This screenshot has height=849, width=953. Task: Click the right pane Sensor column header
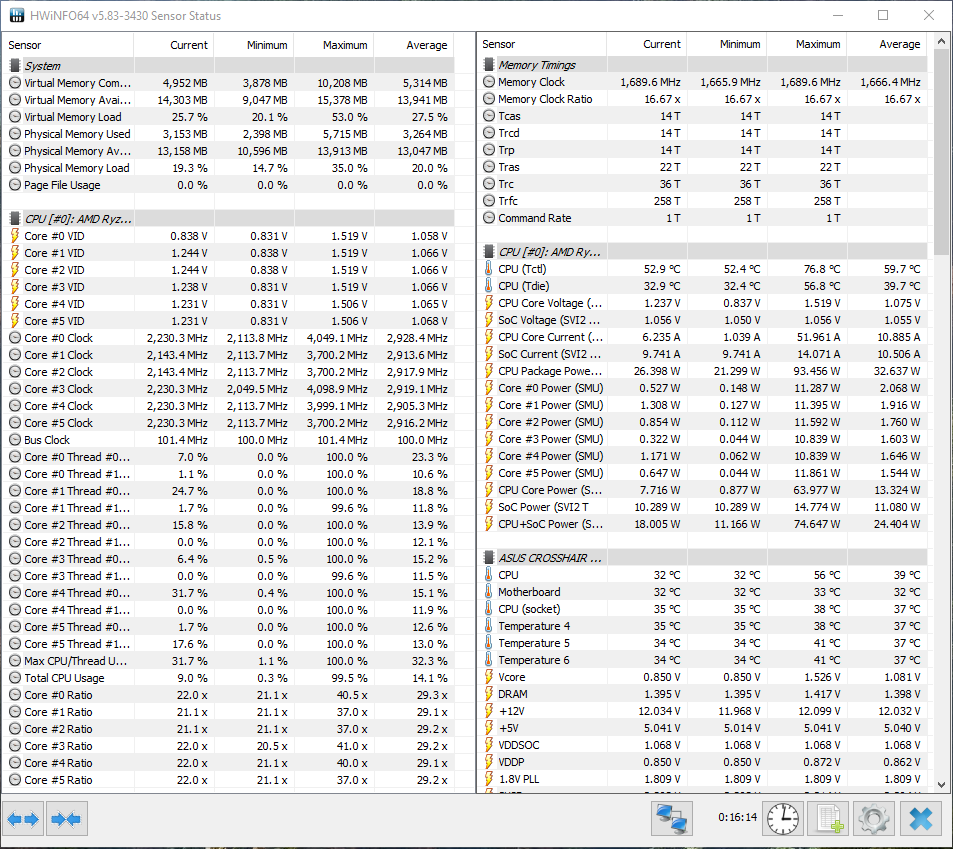click(542, 44)
